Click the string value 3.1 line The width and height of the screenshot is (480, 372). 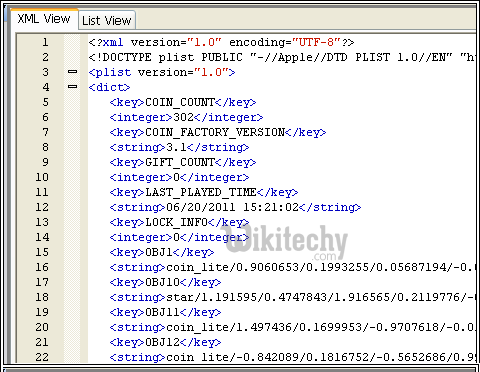[x=179, y=147]
